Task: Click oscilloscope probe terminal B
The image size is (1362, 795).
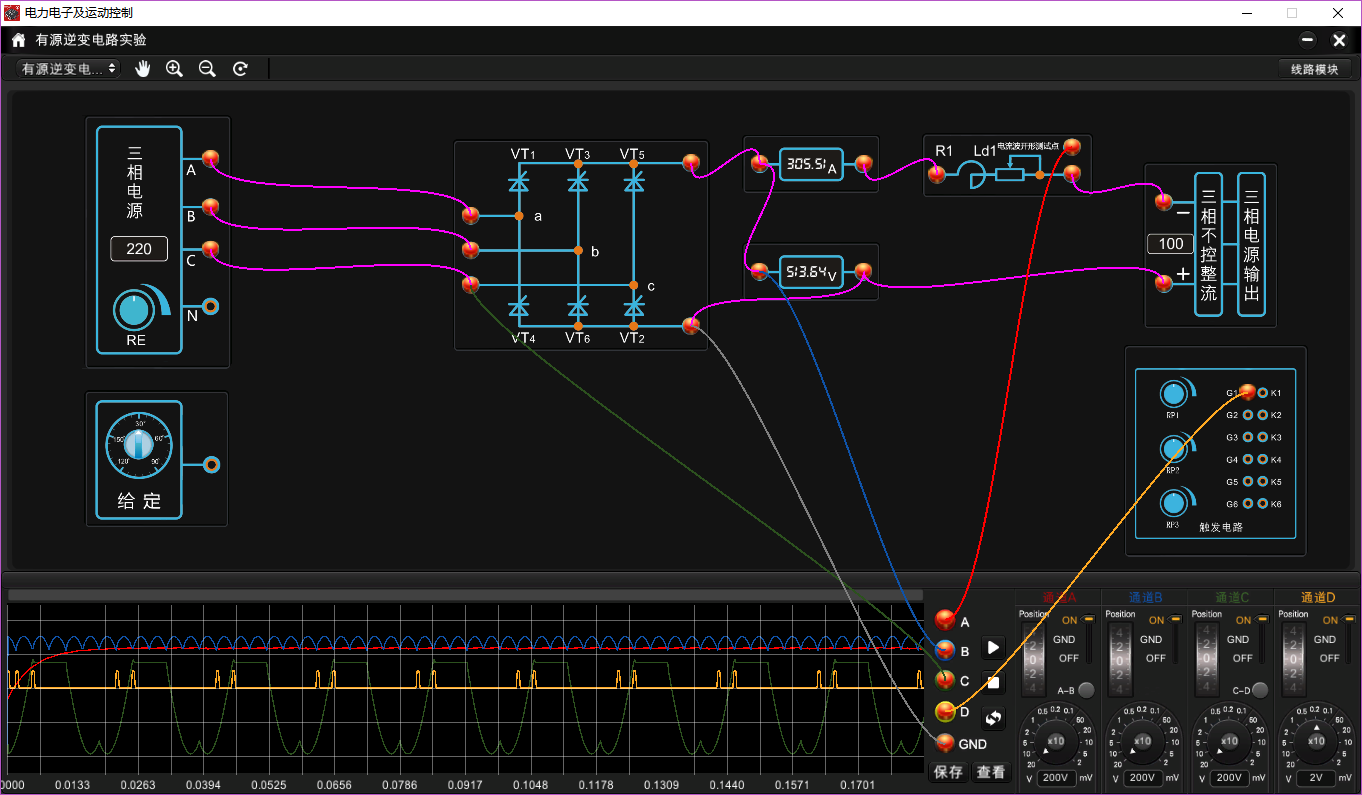Action: click(944, 651)
